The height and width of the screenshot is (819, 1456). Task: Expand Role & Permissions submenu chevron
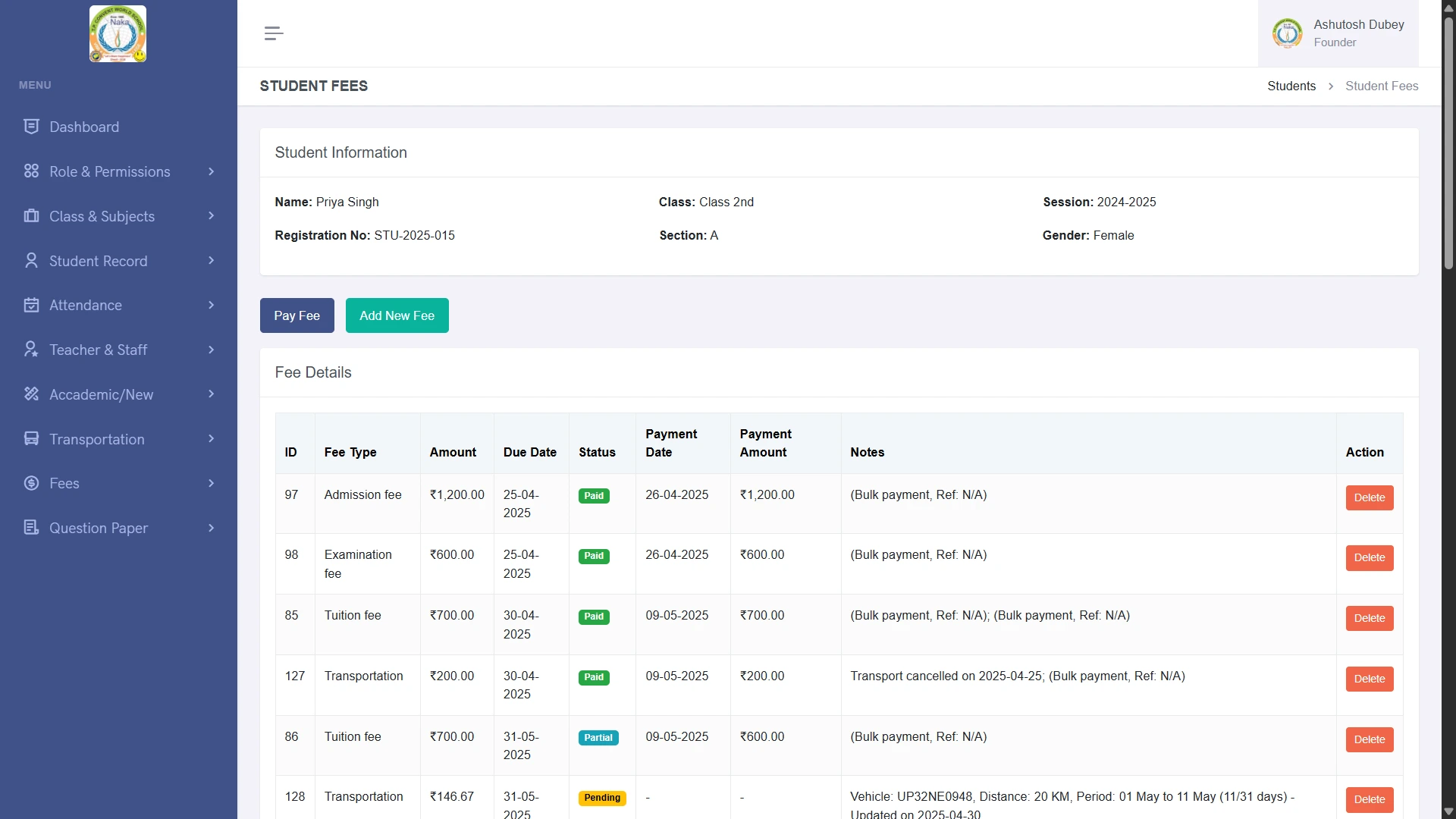click(211, 171)
